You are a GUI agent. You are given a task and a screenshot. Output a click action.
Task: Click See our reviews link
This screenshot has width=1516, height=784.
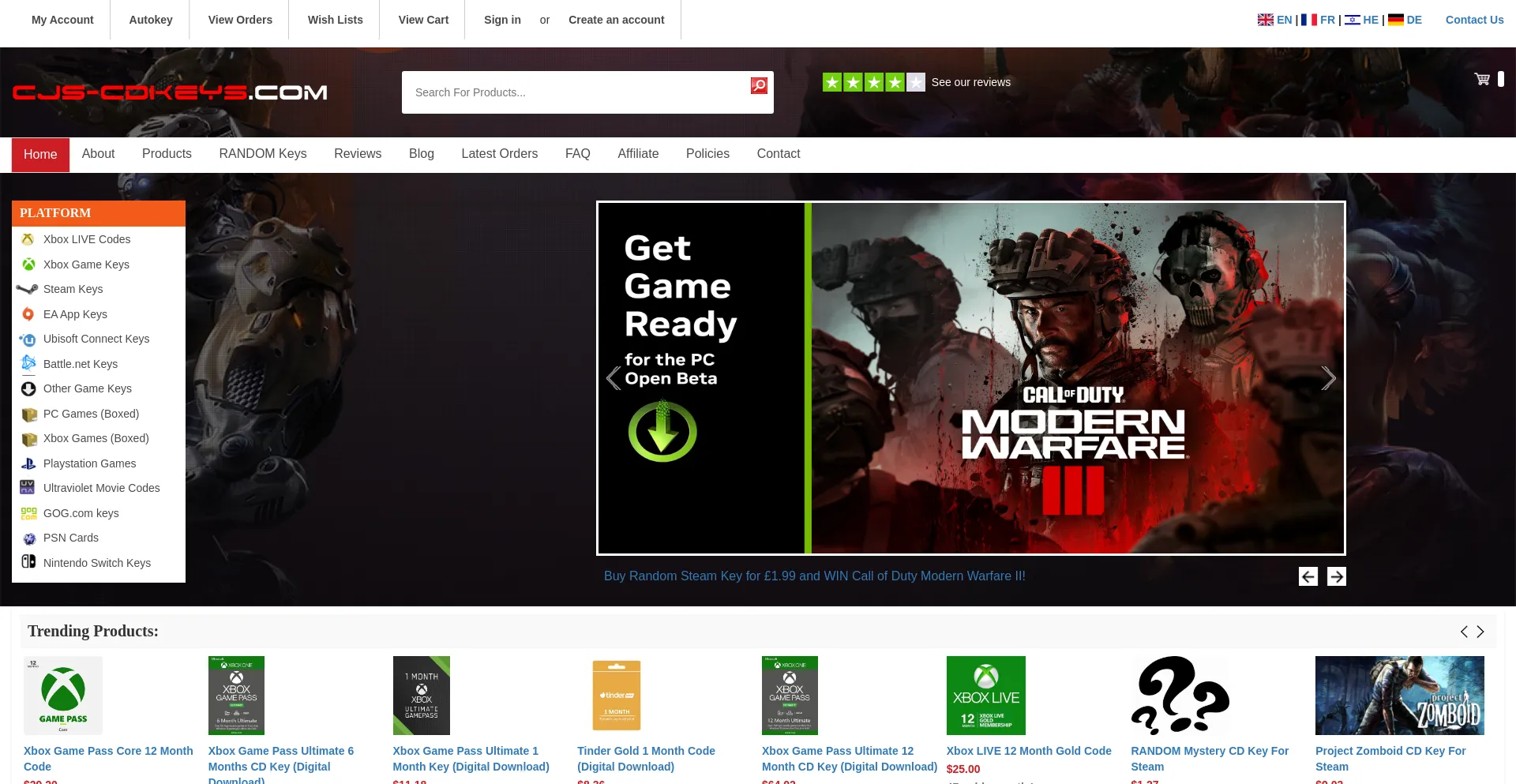click(x=971, y=82)
